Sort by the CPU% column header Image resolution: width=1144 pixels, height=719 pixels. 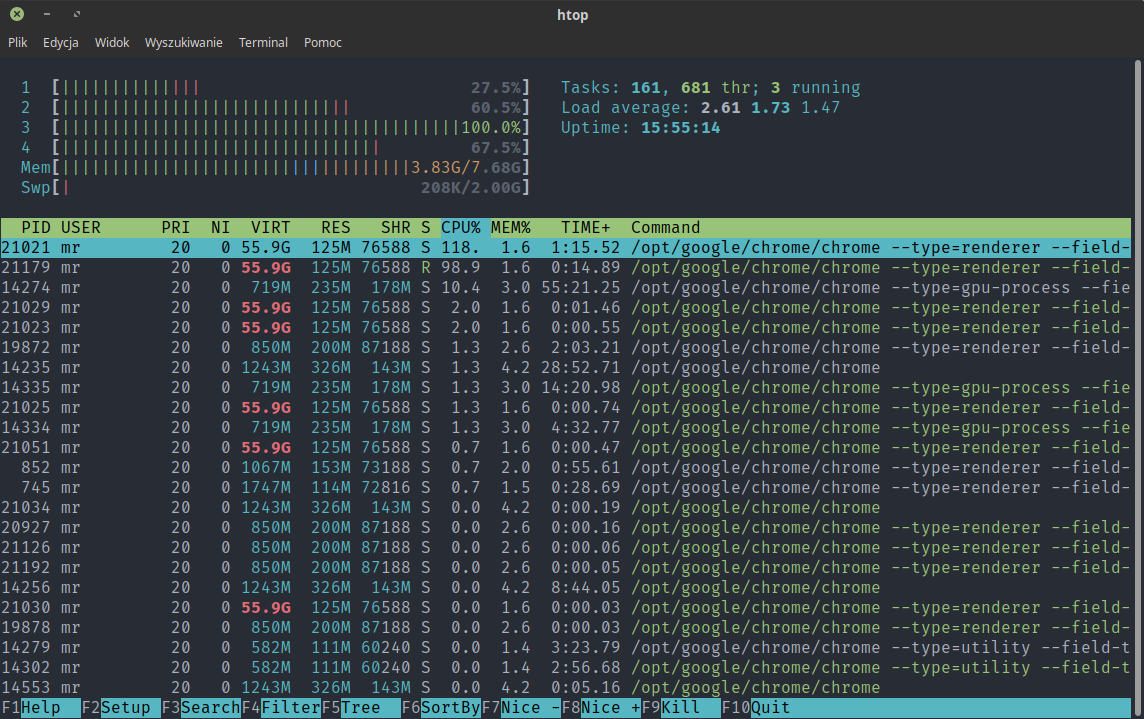click(460, 228)
